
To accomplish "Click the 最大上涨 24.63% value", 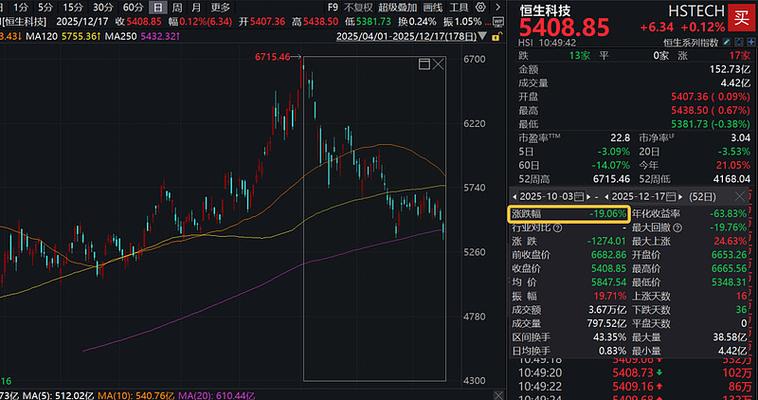I will click(730, 241).
